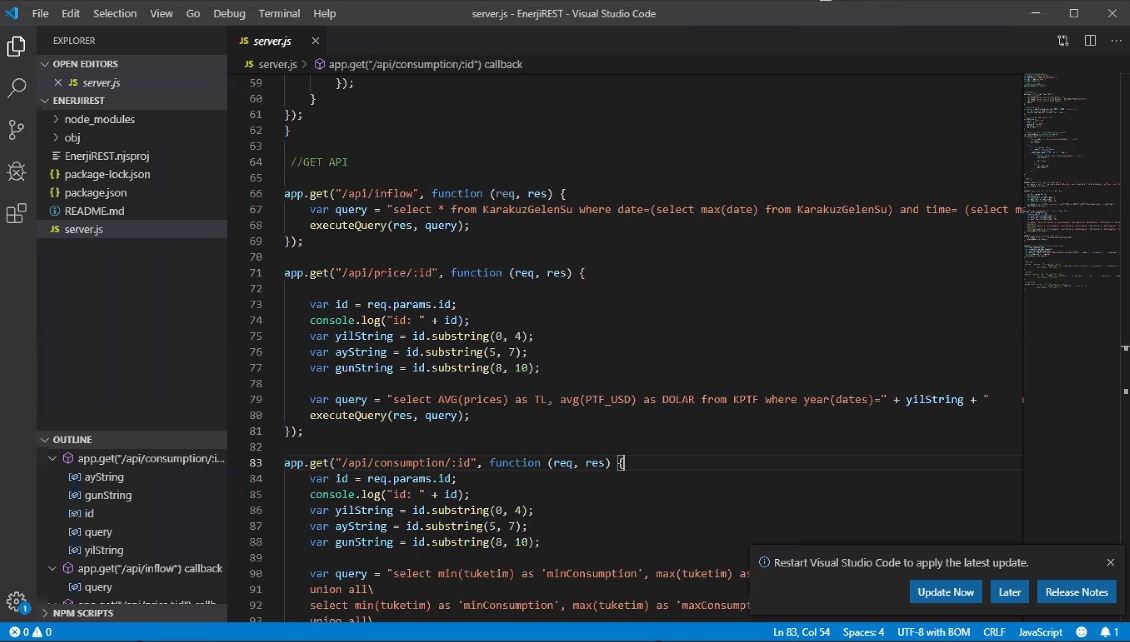
Task: Select the Debug icon in the activity bar
Action: click(15, 171)
